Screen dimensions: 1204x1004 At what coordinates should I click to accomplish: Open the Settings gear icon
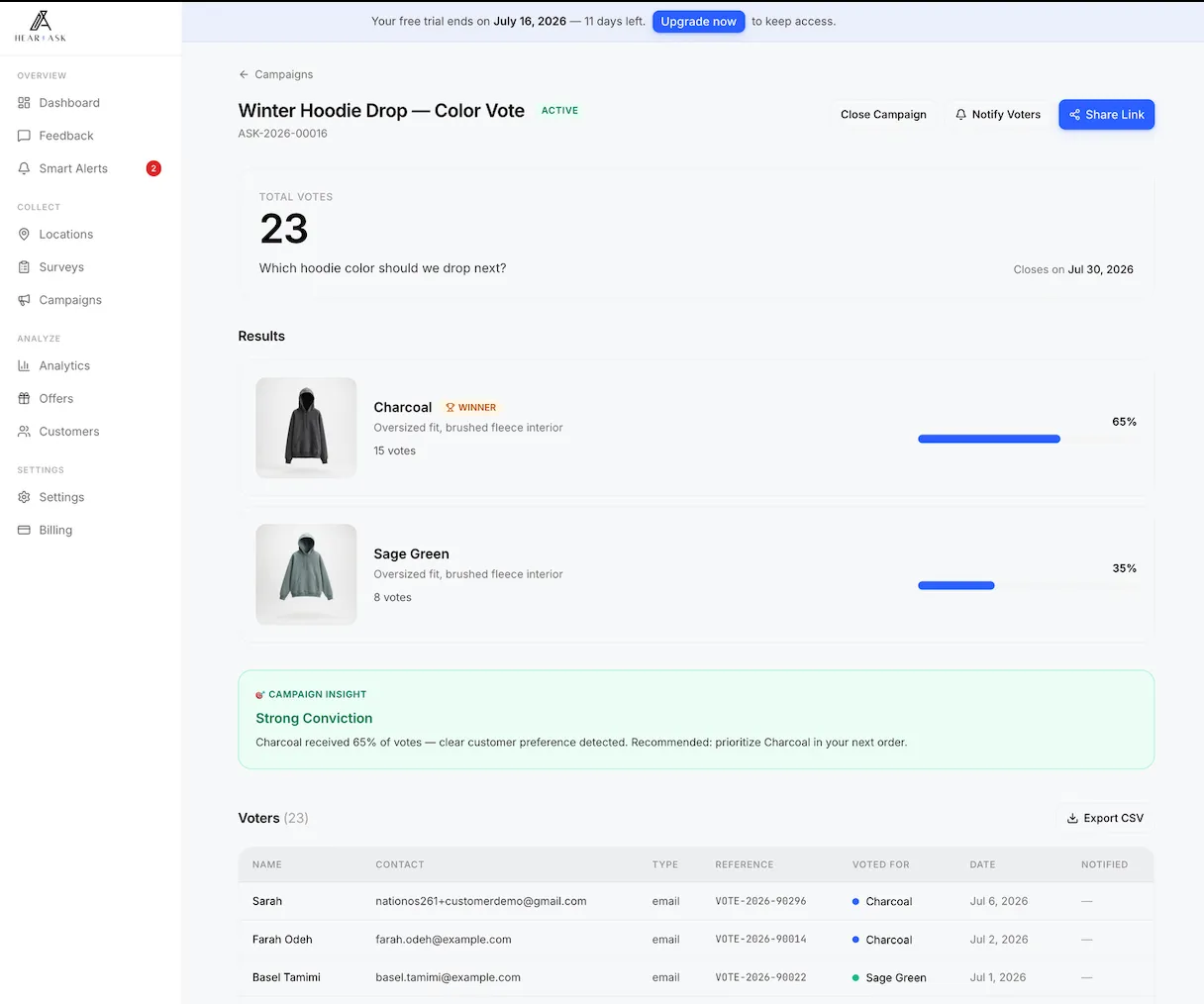24,497
